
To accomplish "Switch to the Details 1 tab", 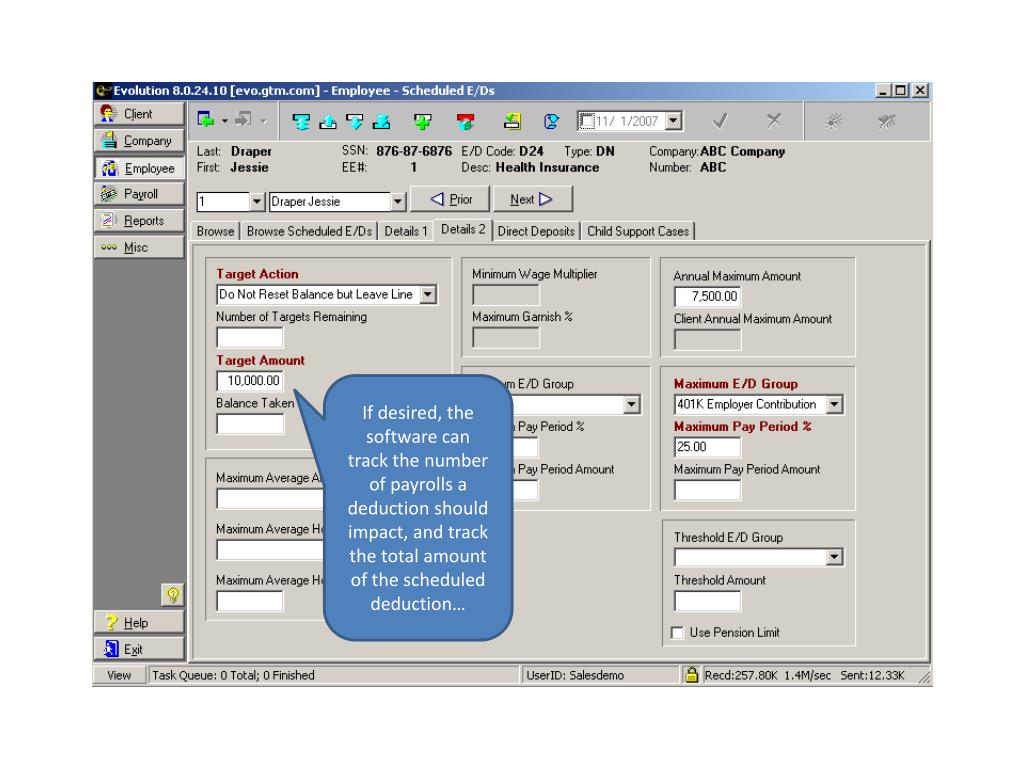I will (406, 231).
